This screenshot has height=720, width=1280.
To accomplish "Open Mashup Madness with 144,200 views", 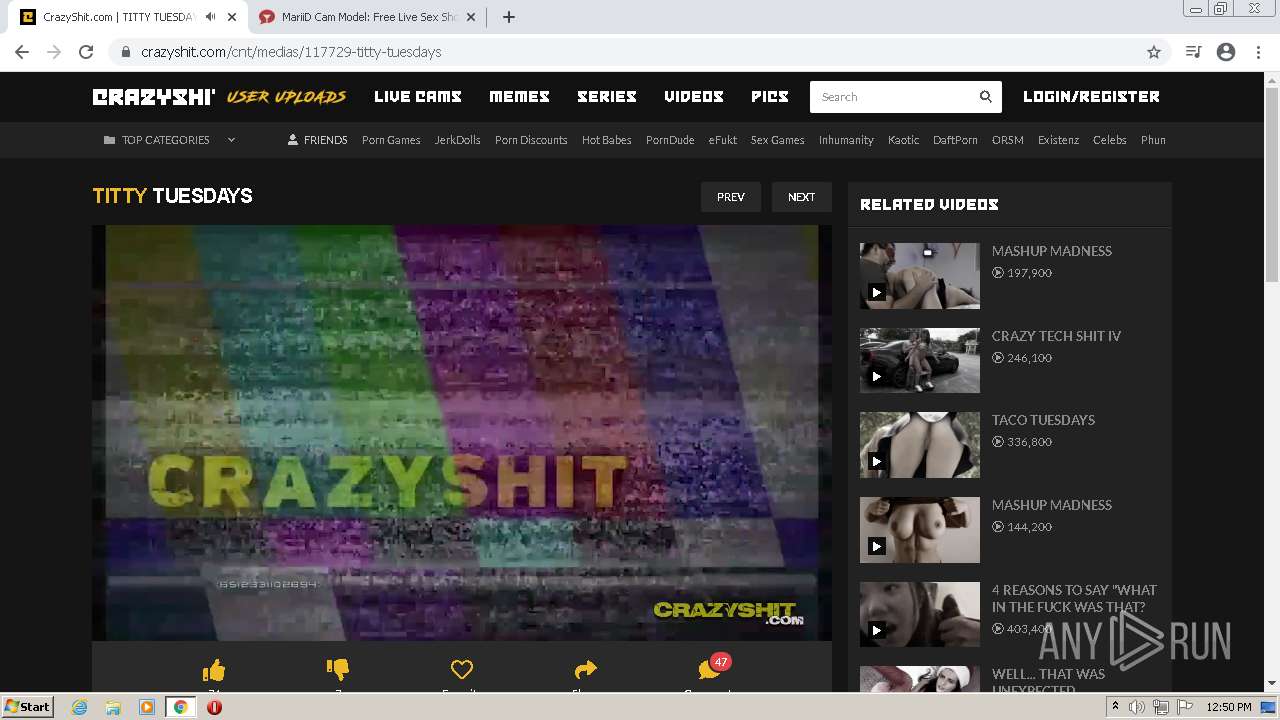I will click(x=920, y=530).
